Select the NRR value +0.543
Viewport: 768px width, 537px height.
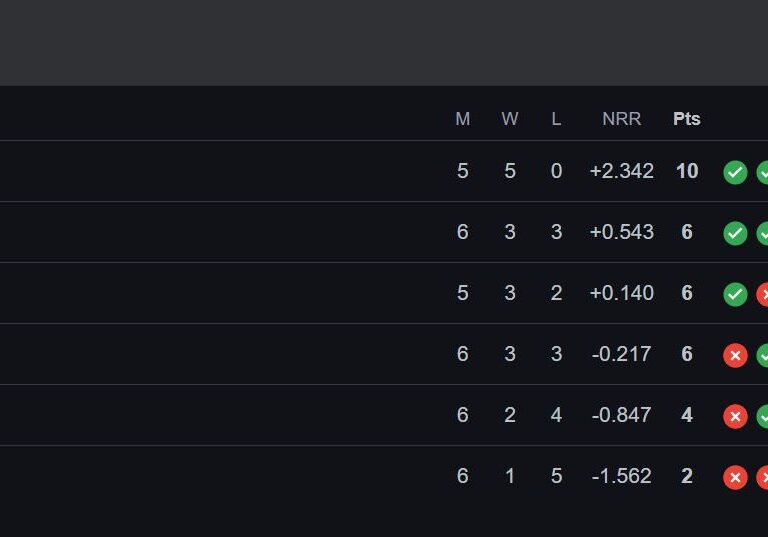pos(622,232)
